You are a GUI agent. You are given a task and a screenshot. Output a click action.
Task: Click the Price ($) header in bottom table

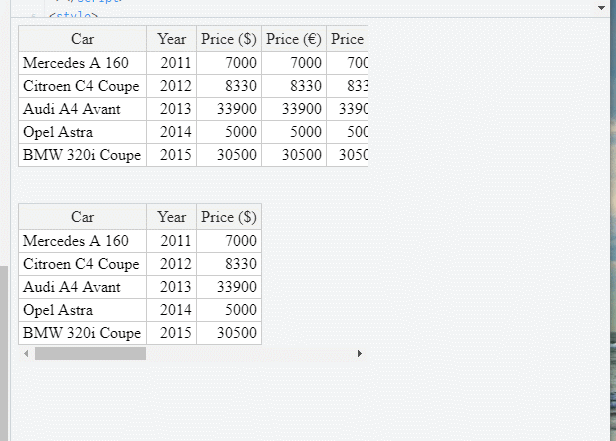(x=229, y=217)
